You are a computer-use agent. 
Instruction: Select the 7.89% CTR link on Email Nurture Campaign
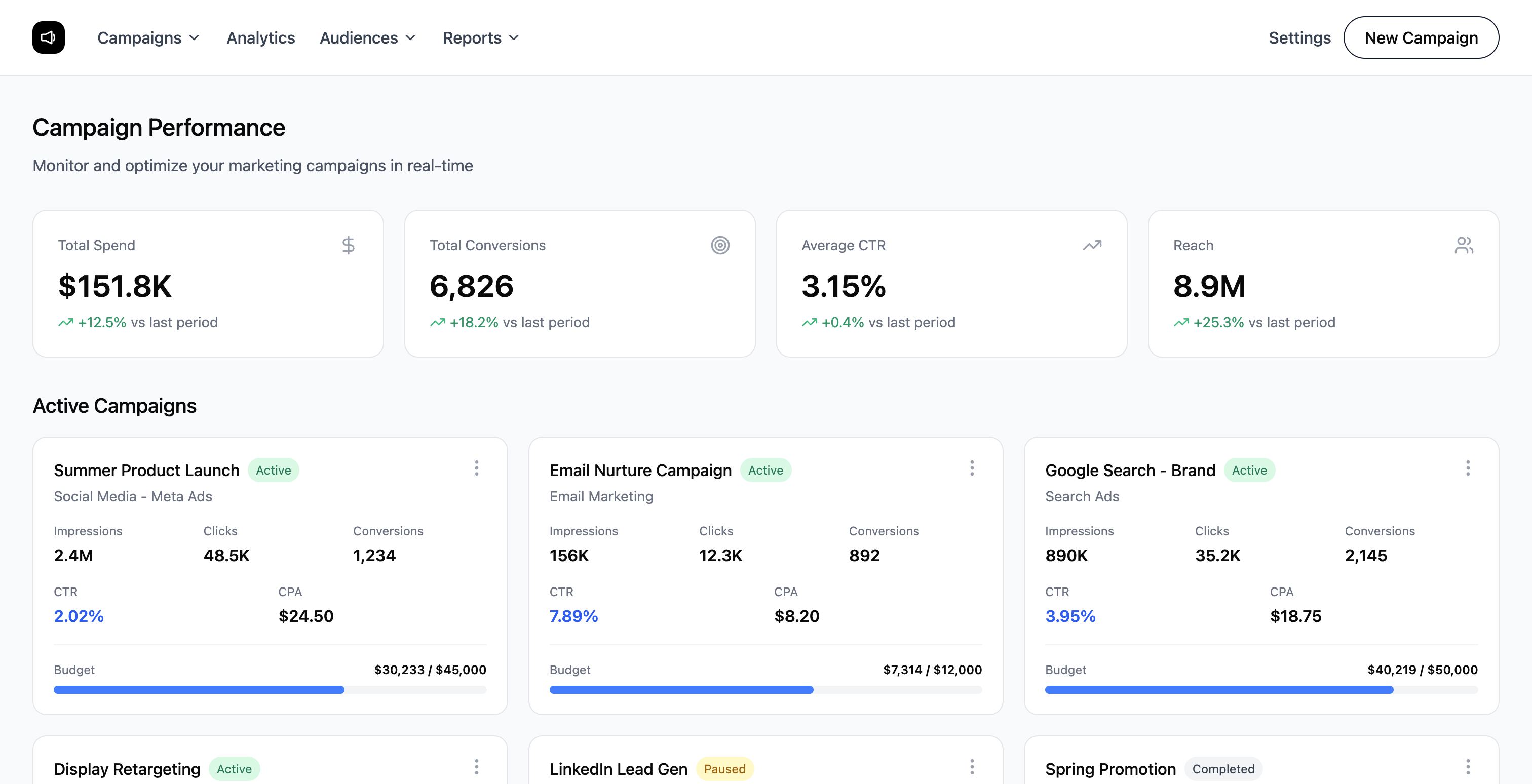tap(573, 616)
